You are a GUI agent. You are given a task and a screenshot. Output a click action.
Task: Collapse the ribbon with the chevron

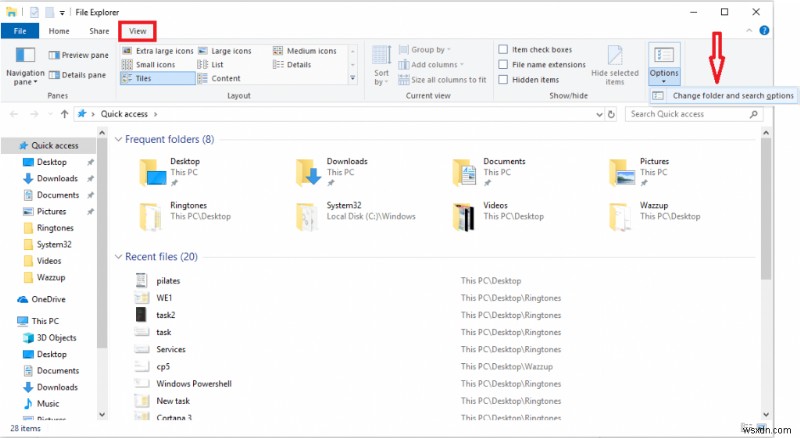click(748, 31)
